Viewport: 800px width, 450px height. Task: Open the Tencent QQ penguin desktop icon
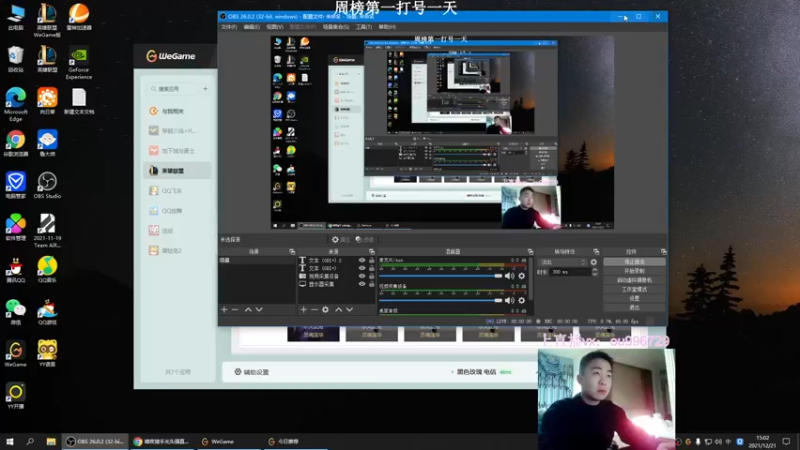pyautogui.click(x=15, y=269)
